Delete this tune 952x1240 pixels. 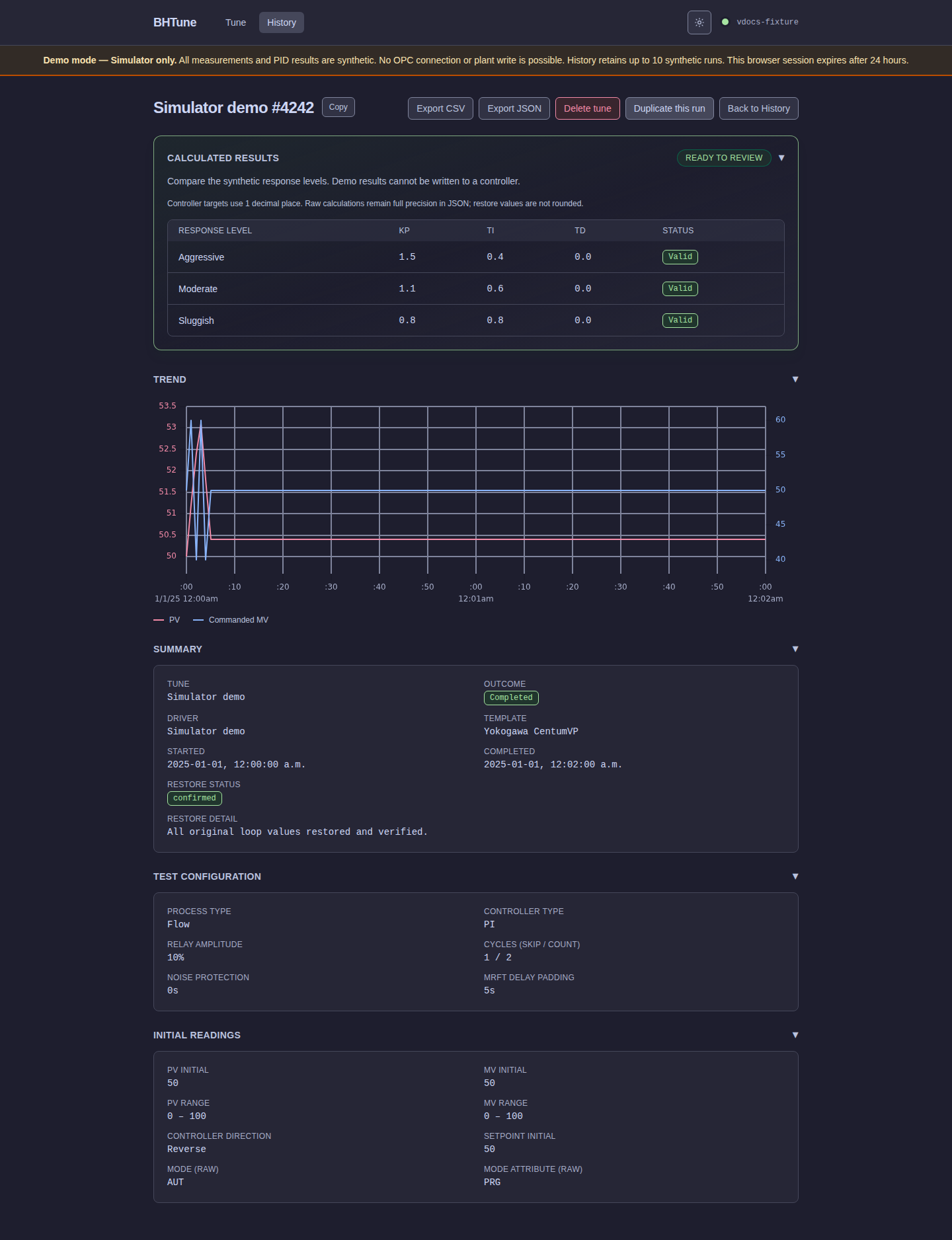click(588, 108)
